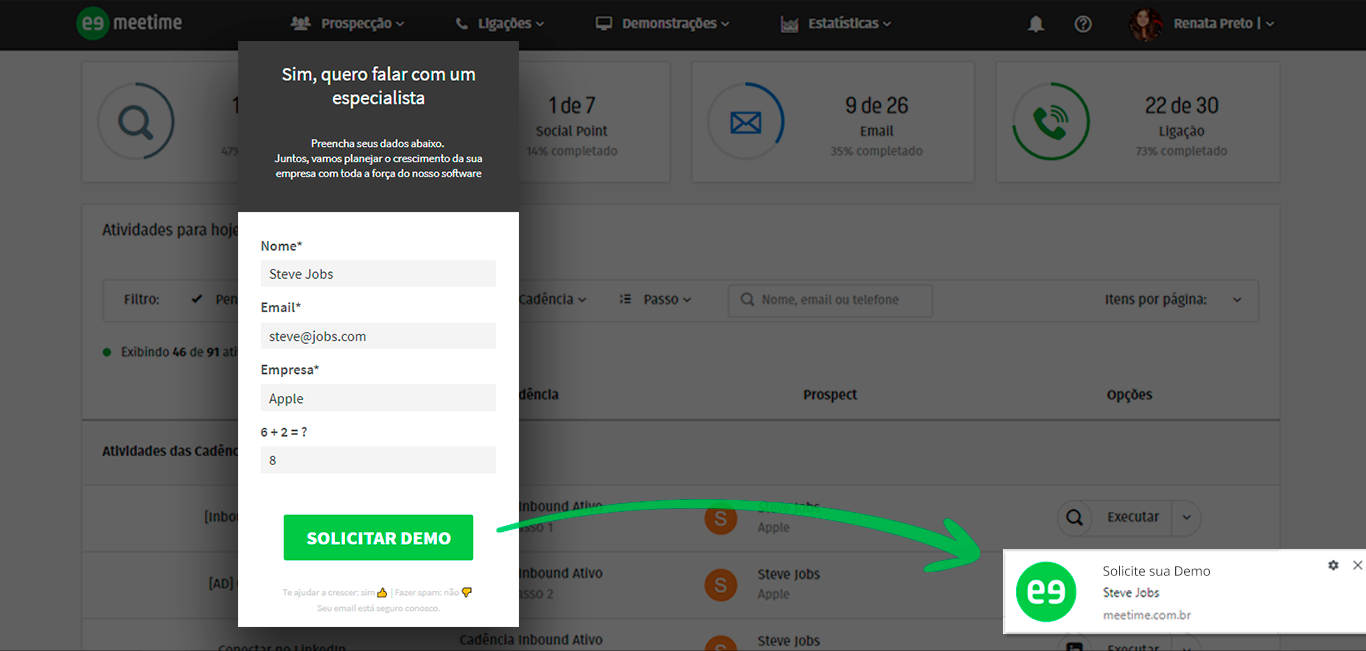Expand the Estatísticas dropdown
The height and width of the screenshot is (651, 1366).
point(835,24)
